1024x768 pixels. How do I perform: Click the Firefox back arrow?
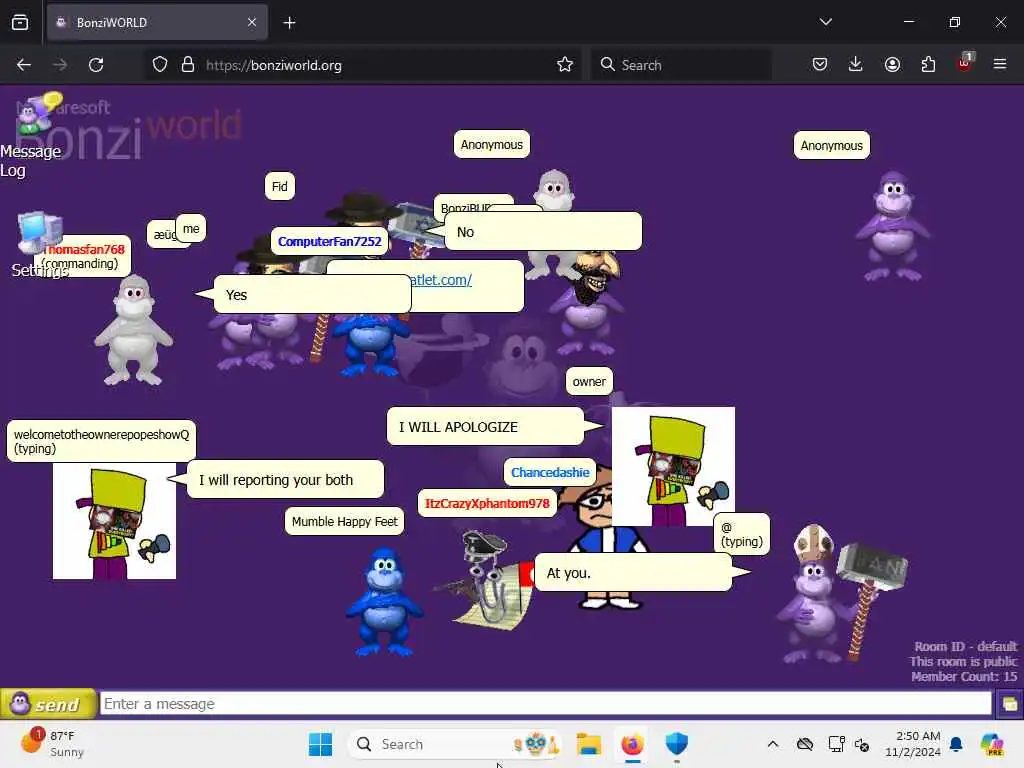[24, 65]
